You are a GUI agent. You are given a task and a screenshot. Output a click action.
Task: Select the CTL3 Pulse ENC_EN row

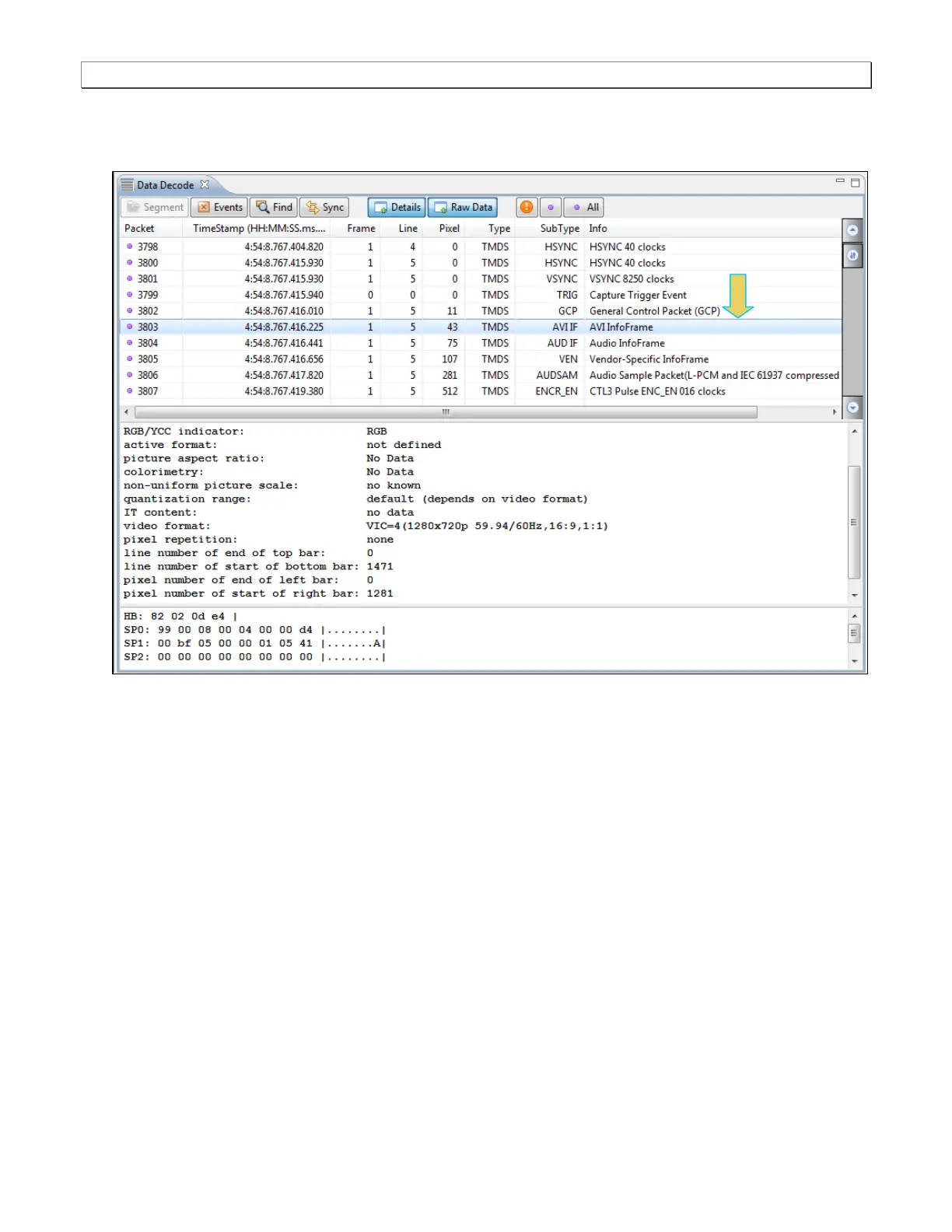(x=481, y=391)
